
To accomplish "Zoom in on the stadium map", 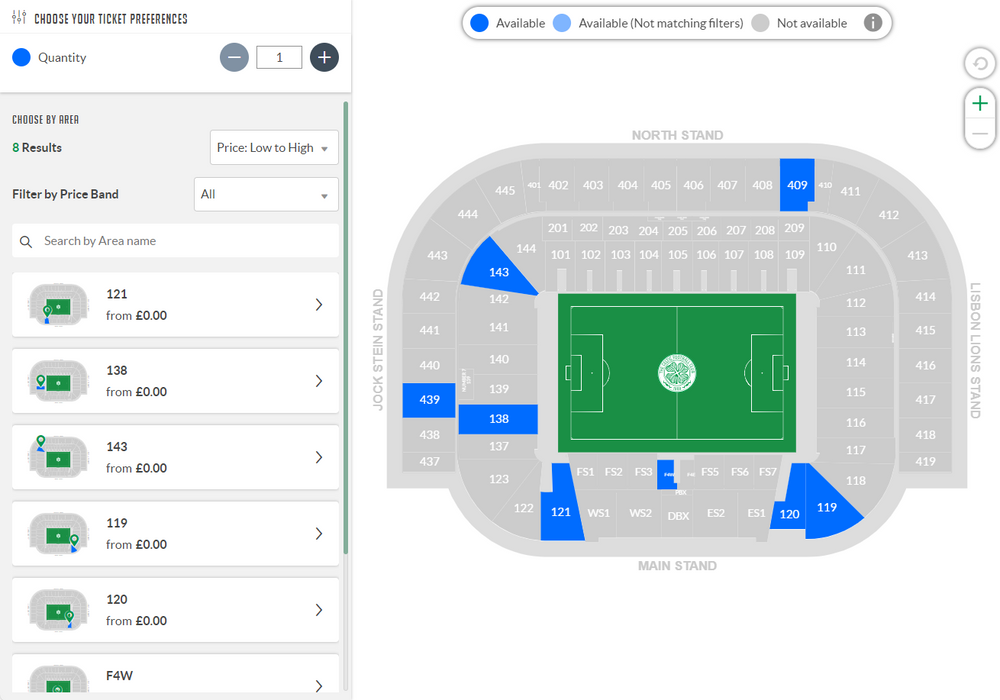I will click(980, 103).
